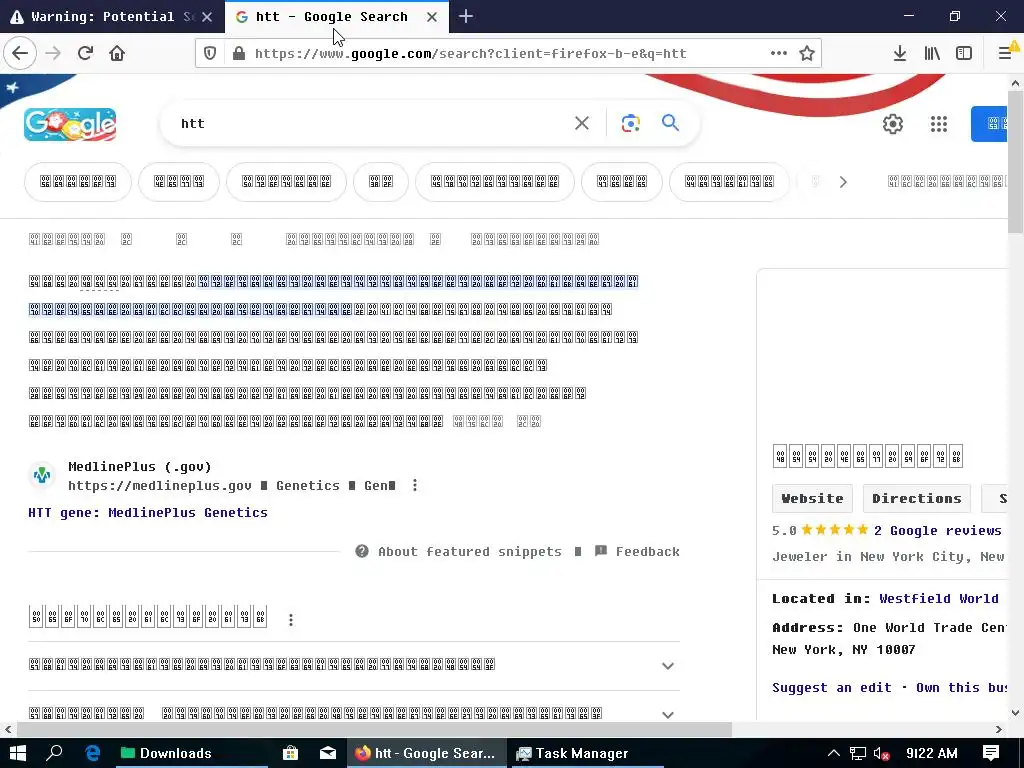1024x768 pixels.
Task: Search by image with Google Lens
Action: point(630,123)
